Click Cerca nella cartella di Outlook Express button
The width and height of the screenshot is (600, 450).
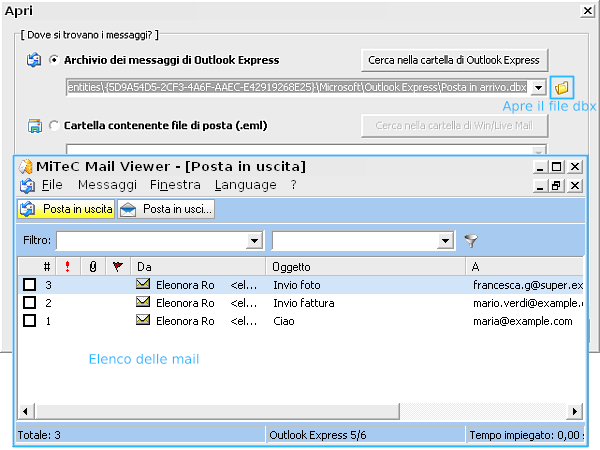[454, 60]
